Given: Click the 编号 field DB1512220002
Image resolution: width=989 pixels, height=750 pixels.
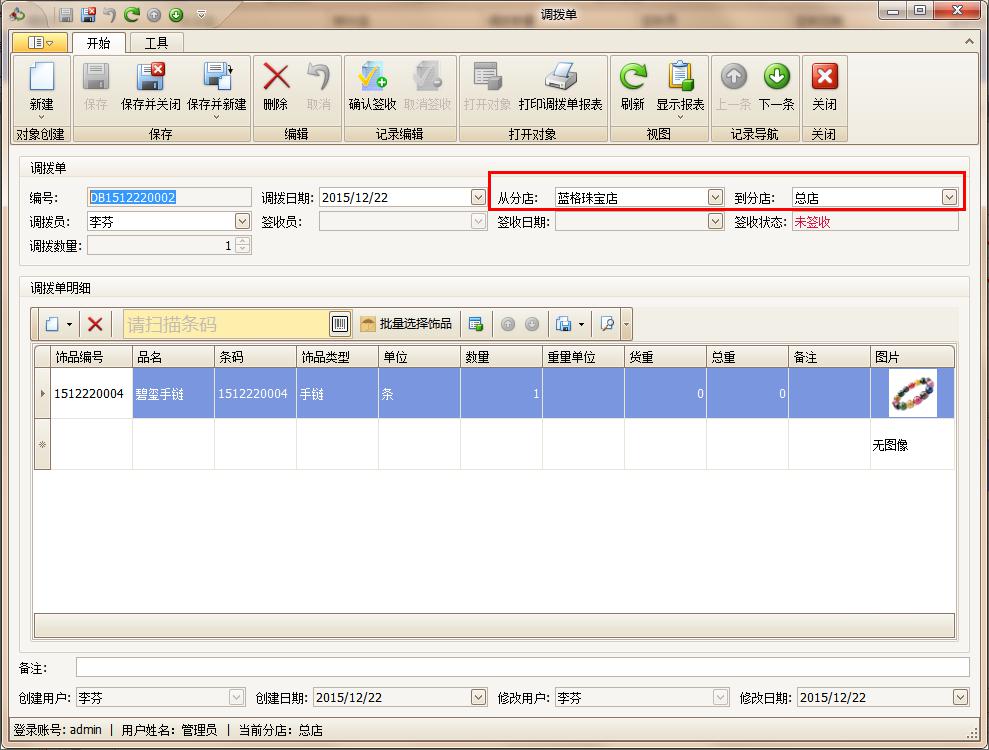Looking at the screenshot, I should (169, 197).
